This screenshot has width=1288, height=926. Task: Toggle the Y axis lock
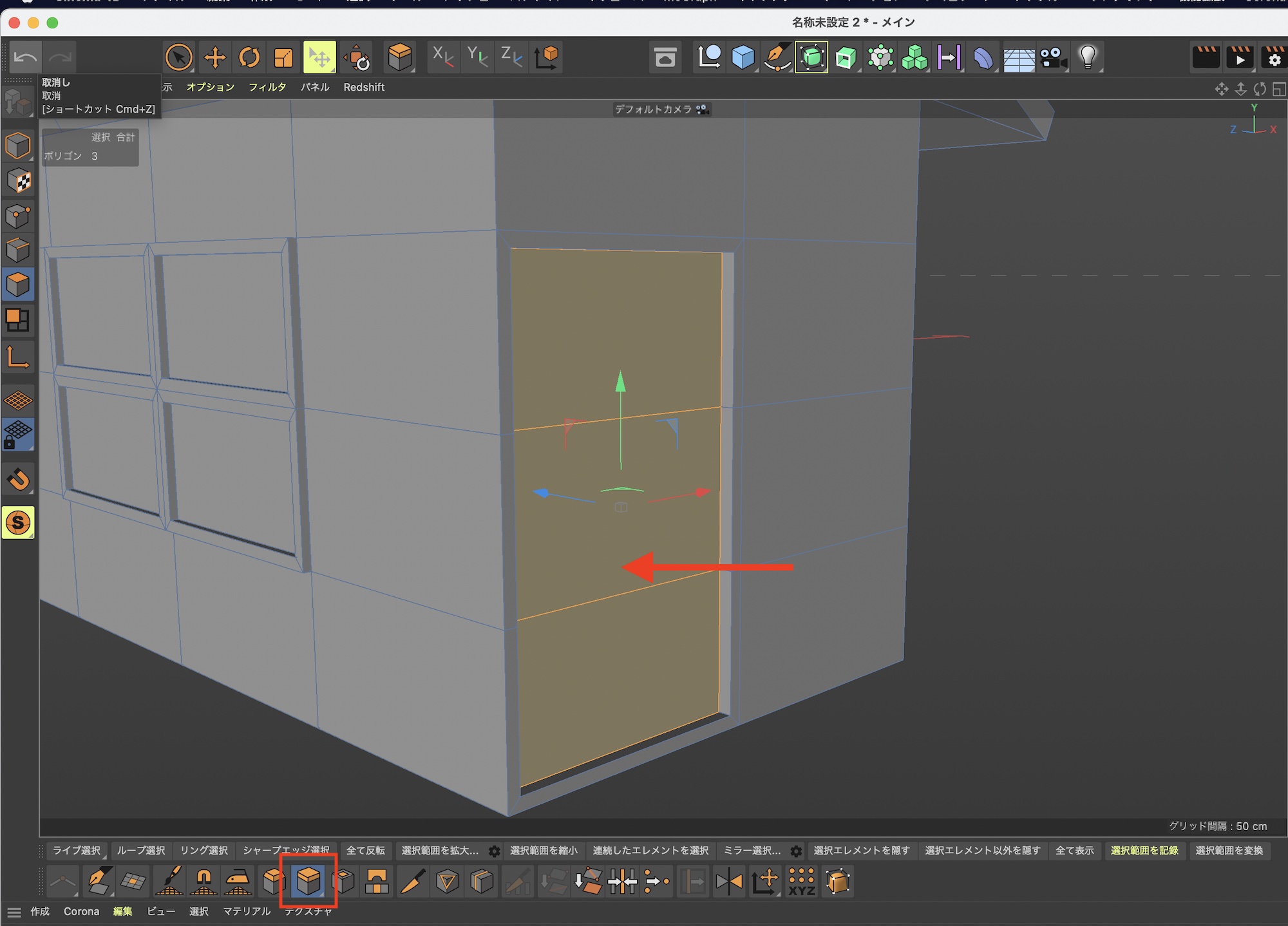click(x=477, y=57)
